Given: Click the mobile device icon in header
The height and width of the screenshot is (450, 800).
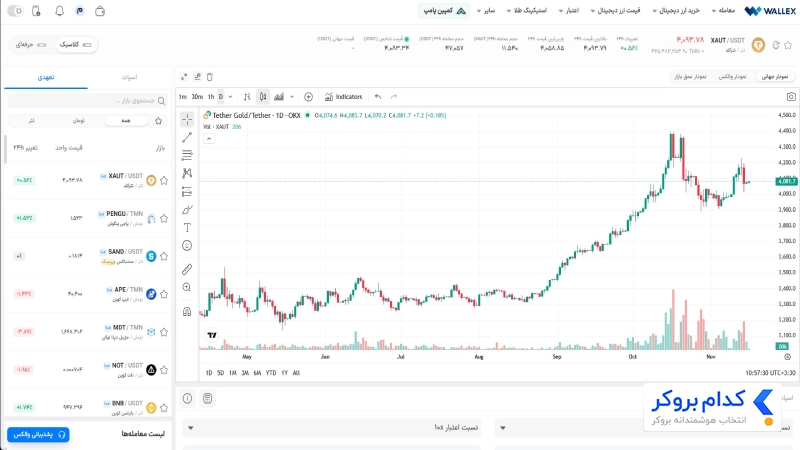Looking at the screenshot, I should pos(36,11).
